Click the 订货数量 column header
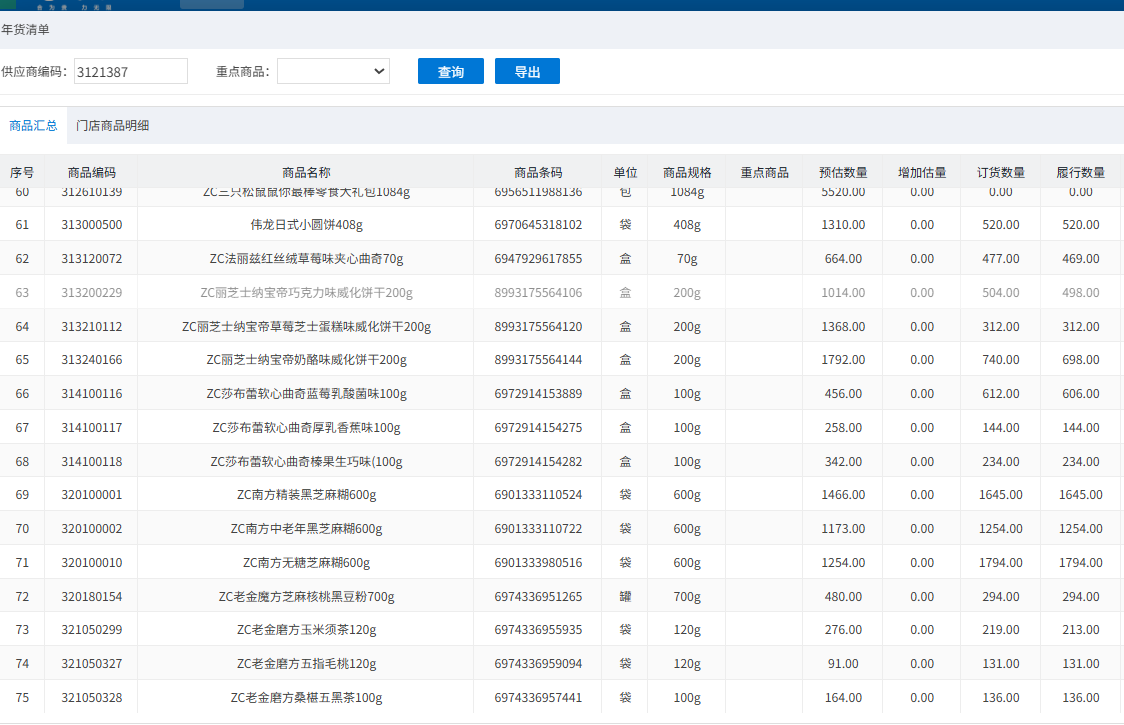This screenshot has width=1124, height=725. 1001,172
